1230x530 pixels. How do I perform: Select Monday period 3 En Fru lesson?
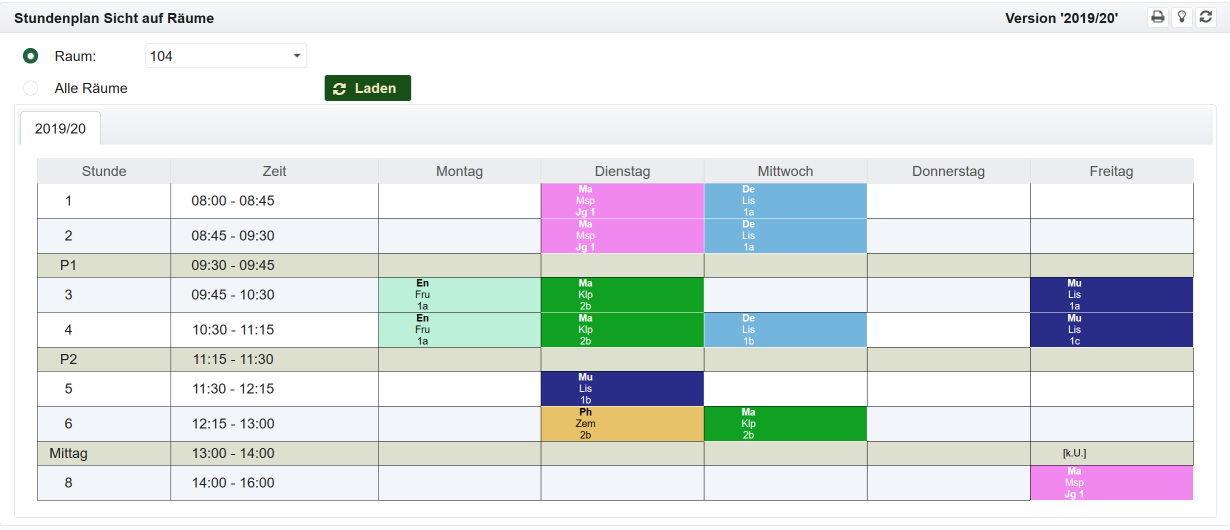pos(459,295)
